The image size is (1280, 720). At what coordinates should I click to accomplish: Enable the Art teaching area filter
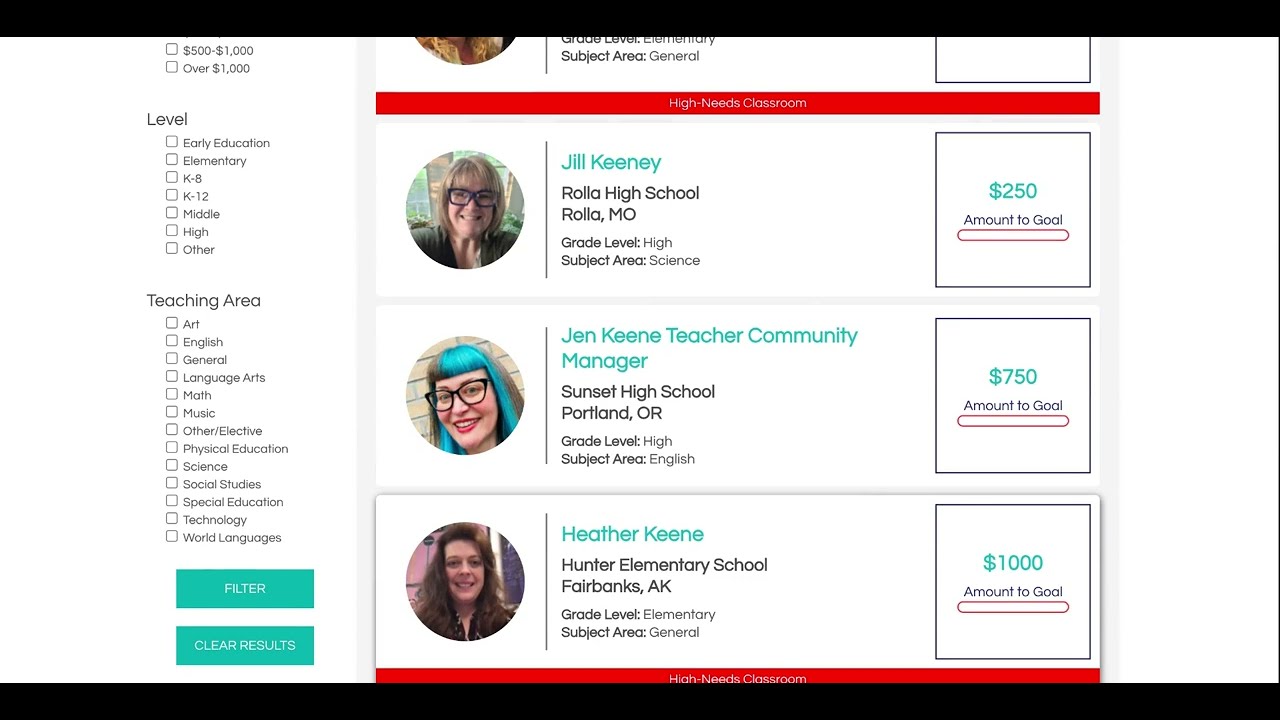click(x=172, y=323)
